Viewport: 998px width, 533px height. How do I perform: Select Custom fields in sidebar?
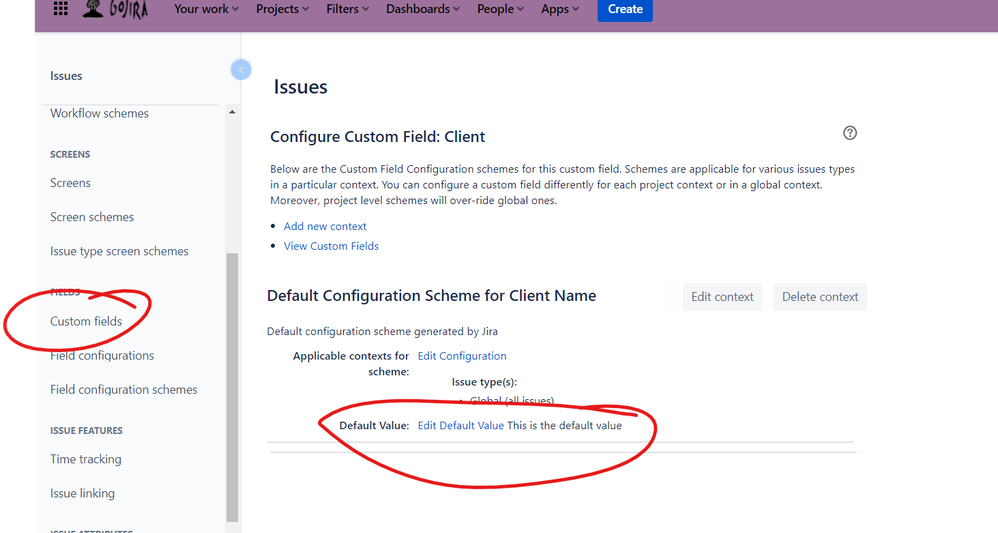click(86, 321)
